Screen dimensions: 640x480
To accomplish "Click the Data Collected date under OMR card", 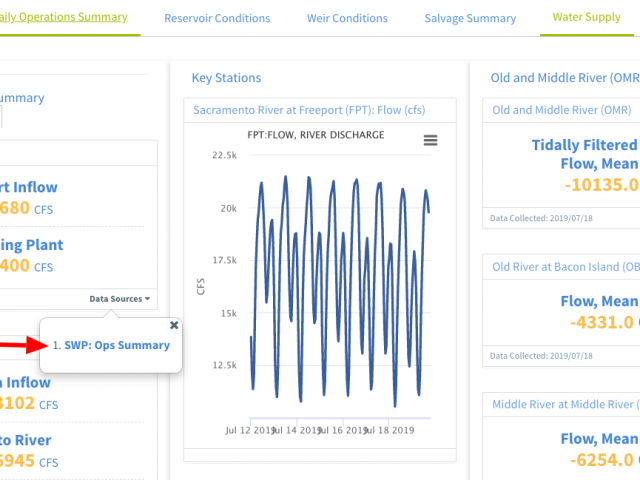I will pos(541,218).
